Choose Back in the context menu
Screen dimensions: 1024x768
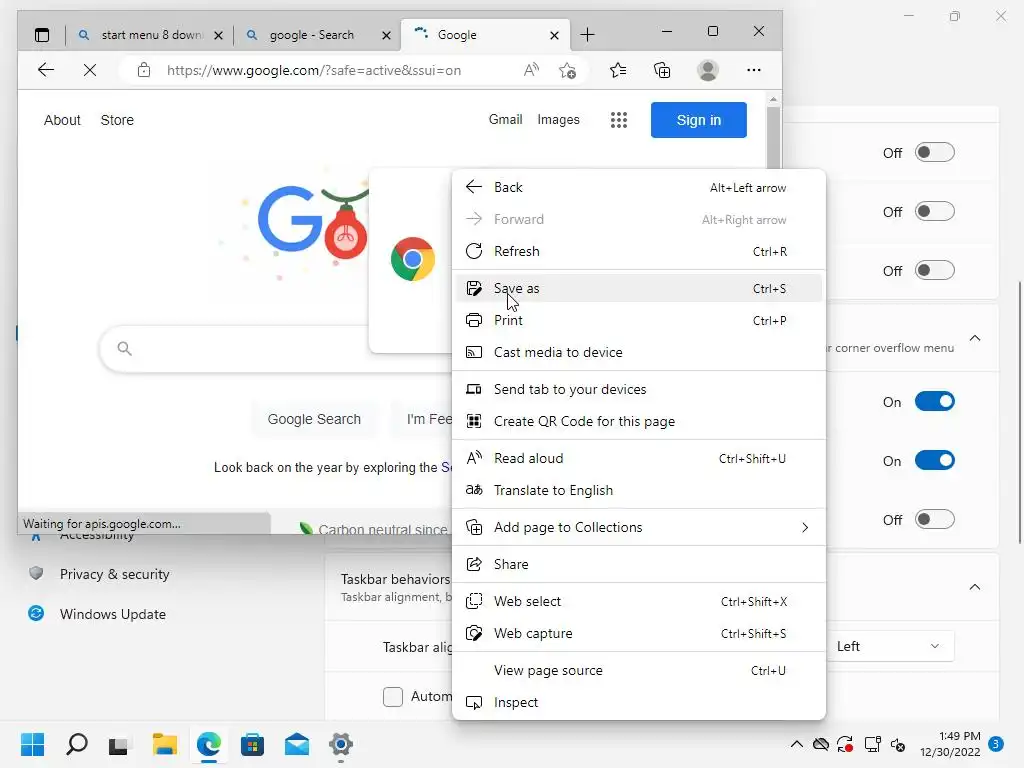pyautogui.click(x=639, y=187)
